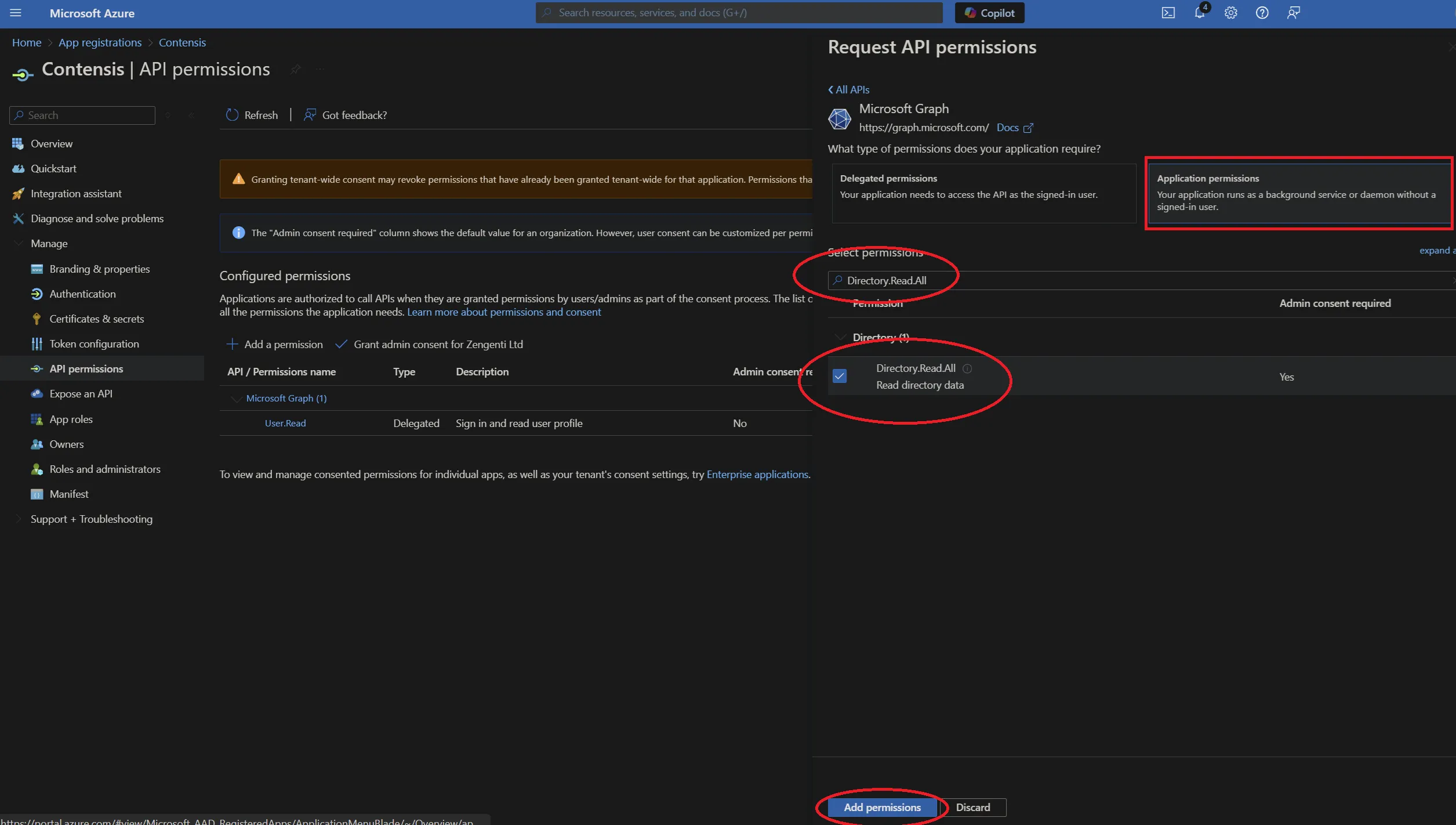Collapse the Directory (1) group
Image resolution: width=1456 pixels, height=825 pixels.
(840, 337)
